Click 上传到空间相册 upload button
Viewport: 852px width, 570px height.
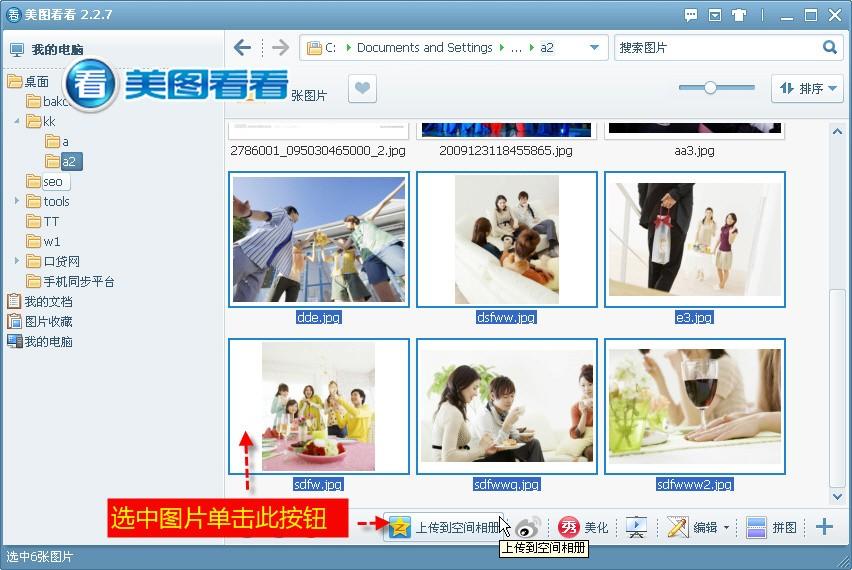[444, 527]
